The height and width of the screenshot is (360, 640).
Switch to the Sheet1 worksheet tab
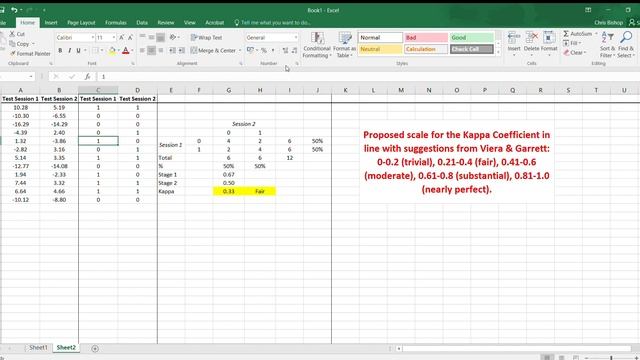click(x=38, y=348)
